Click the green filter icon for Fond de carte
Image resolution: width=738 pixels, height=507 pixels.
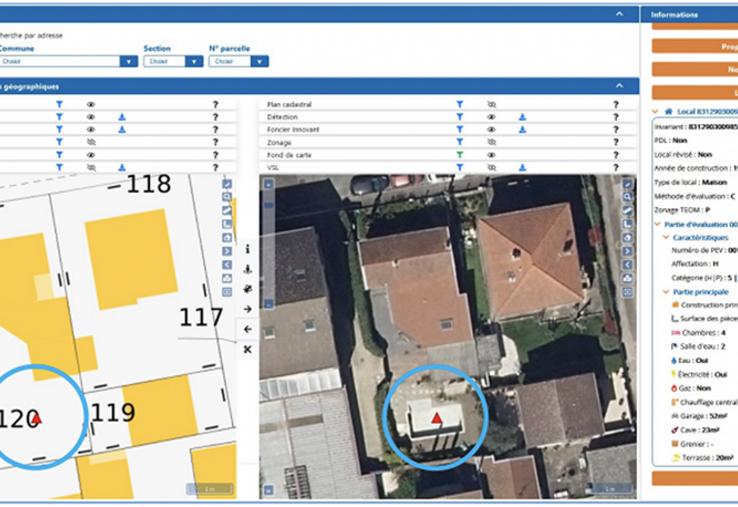459,155
